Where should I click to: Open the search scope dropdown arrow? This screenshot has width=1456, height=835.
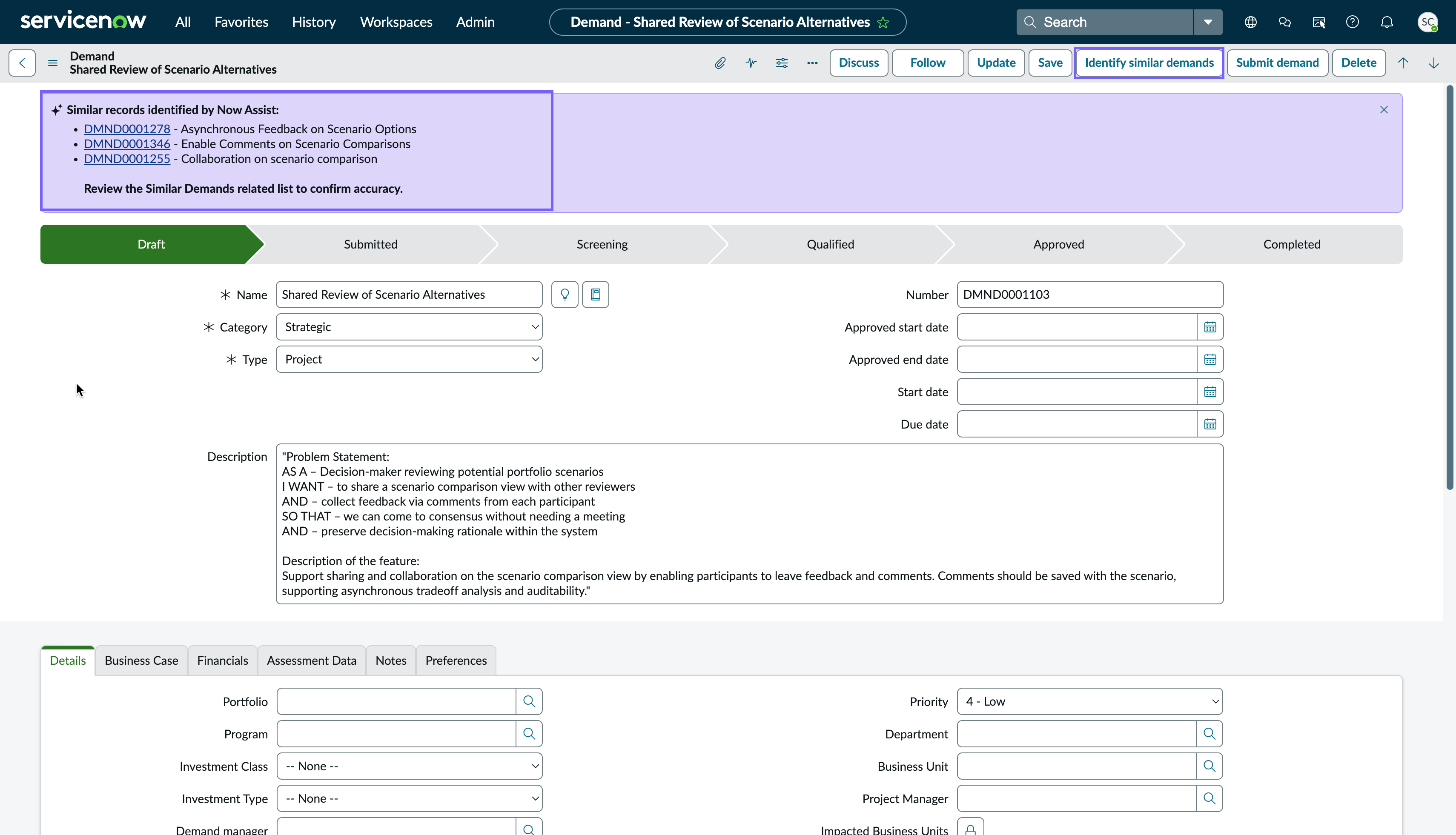[1208, 23]
